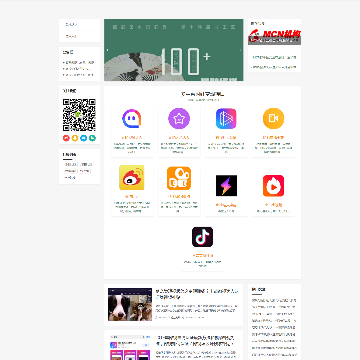Click the red round icon under QR code

[x=66, y=138]
